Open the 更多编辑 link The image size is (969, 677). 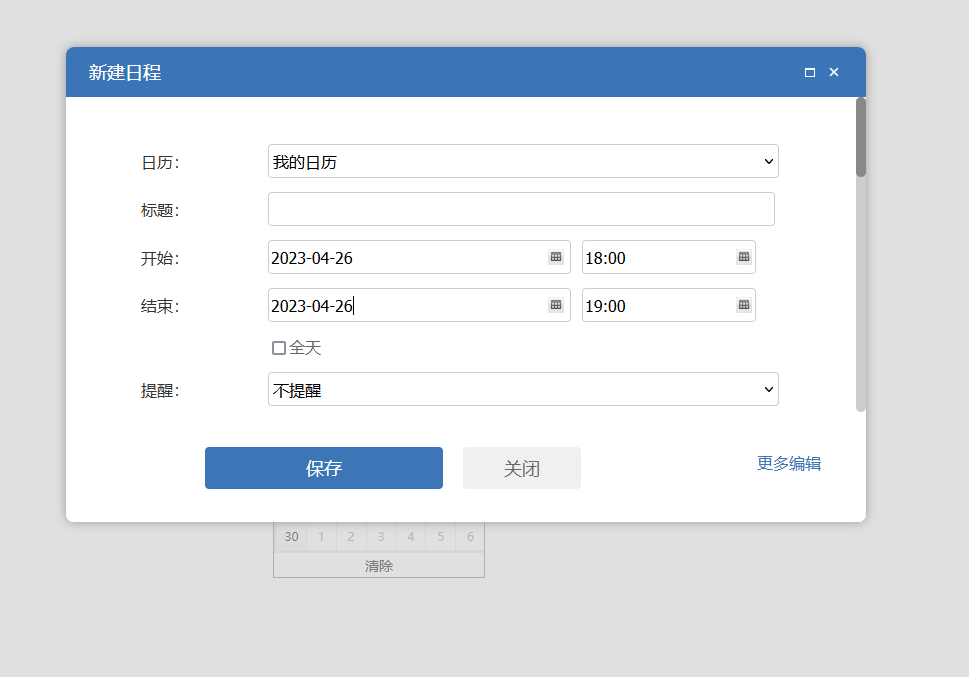(x=789, y=463)
